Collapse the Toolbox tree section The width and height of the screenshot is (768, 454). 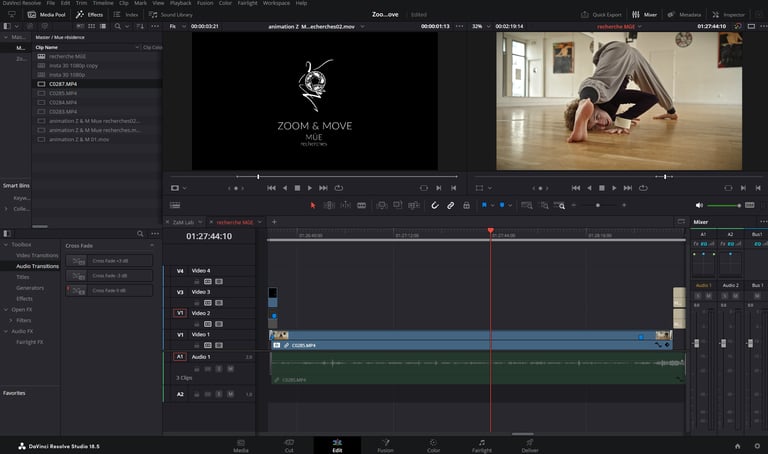(x=6, y=245)
